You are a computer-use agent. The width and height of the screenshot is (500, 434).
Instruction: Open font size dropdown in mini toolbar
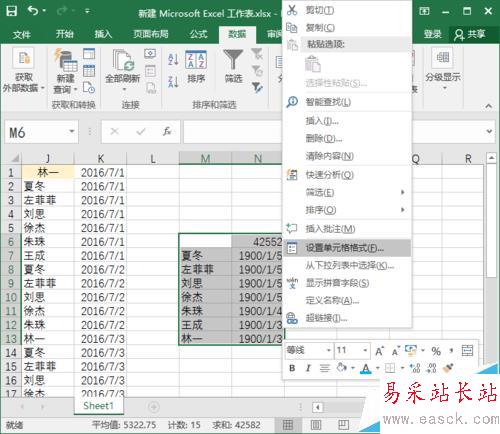[365, 350]
